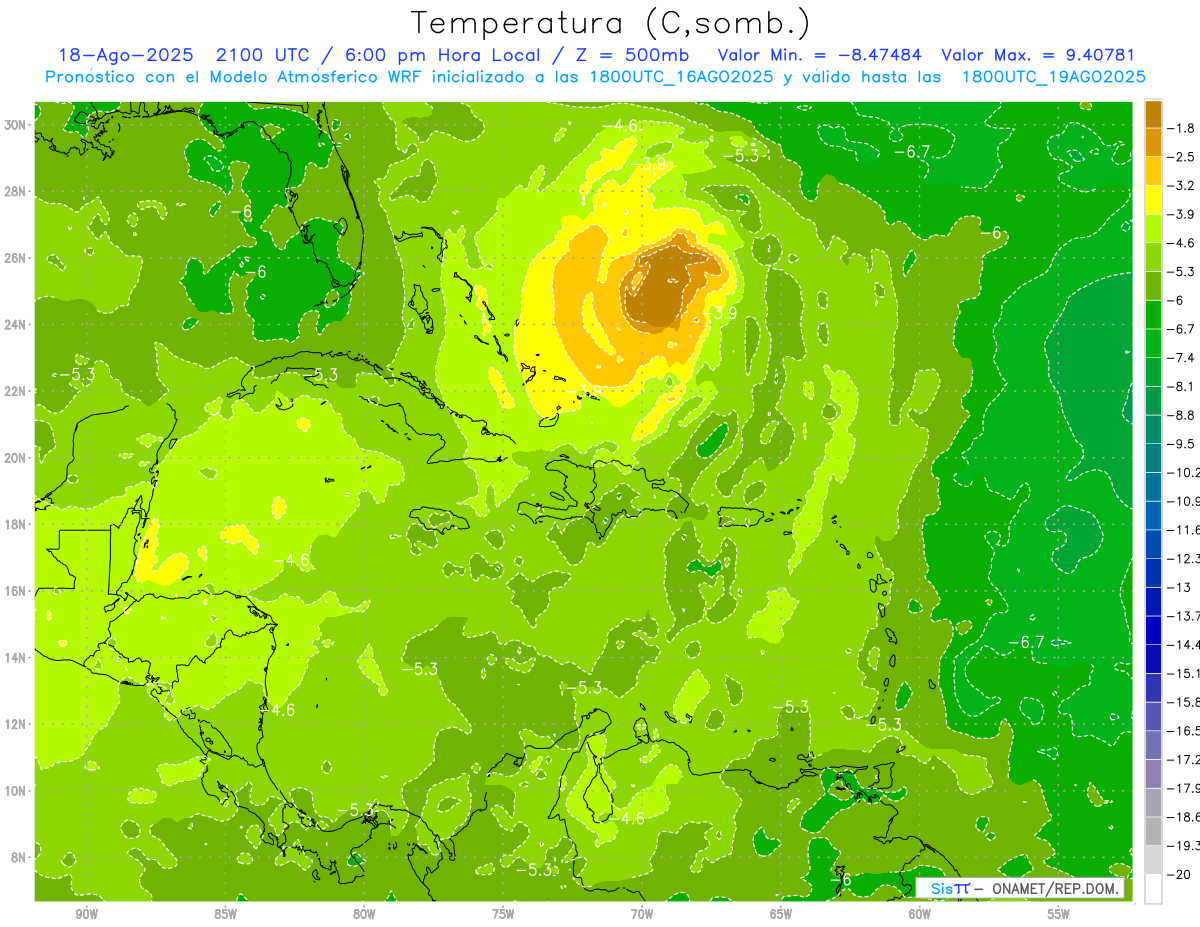Click the '14N' latitude axis label
Screen dimensions: 1200x927
16,658
